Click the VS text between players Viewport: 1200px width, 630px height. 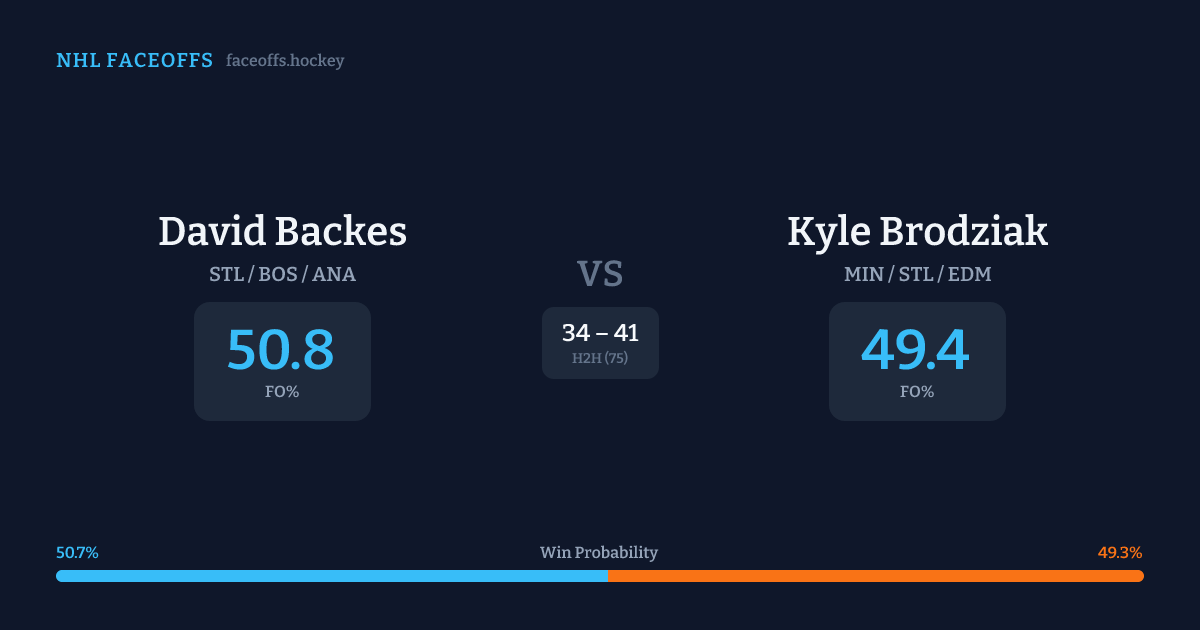click(x=600, y=274)
